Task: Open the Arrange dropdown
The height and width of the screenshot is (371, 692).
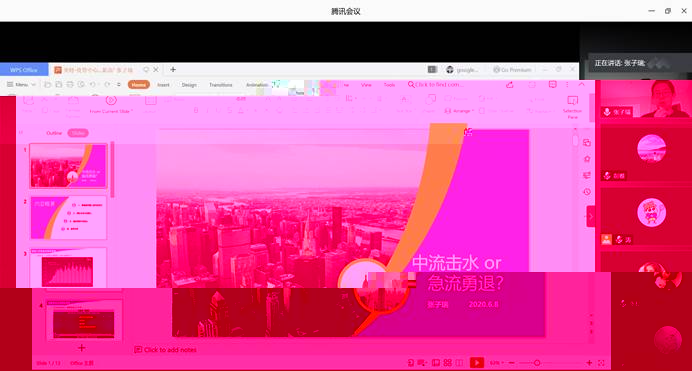Action: (459, 111)
